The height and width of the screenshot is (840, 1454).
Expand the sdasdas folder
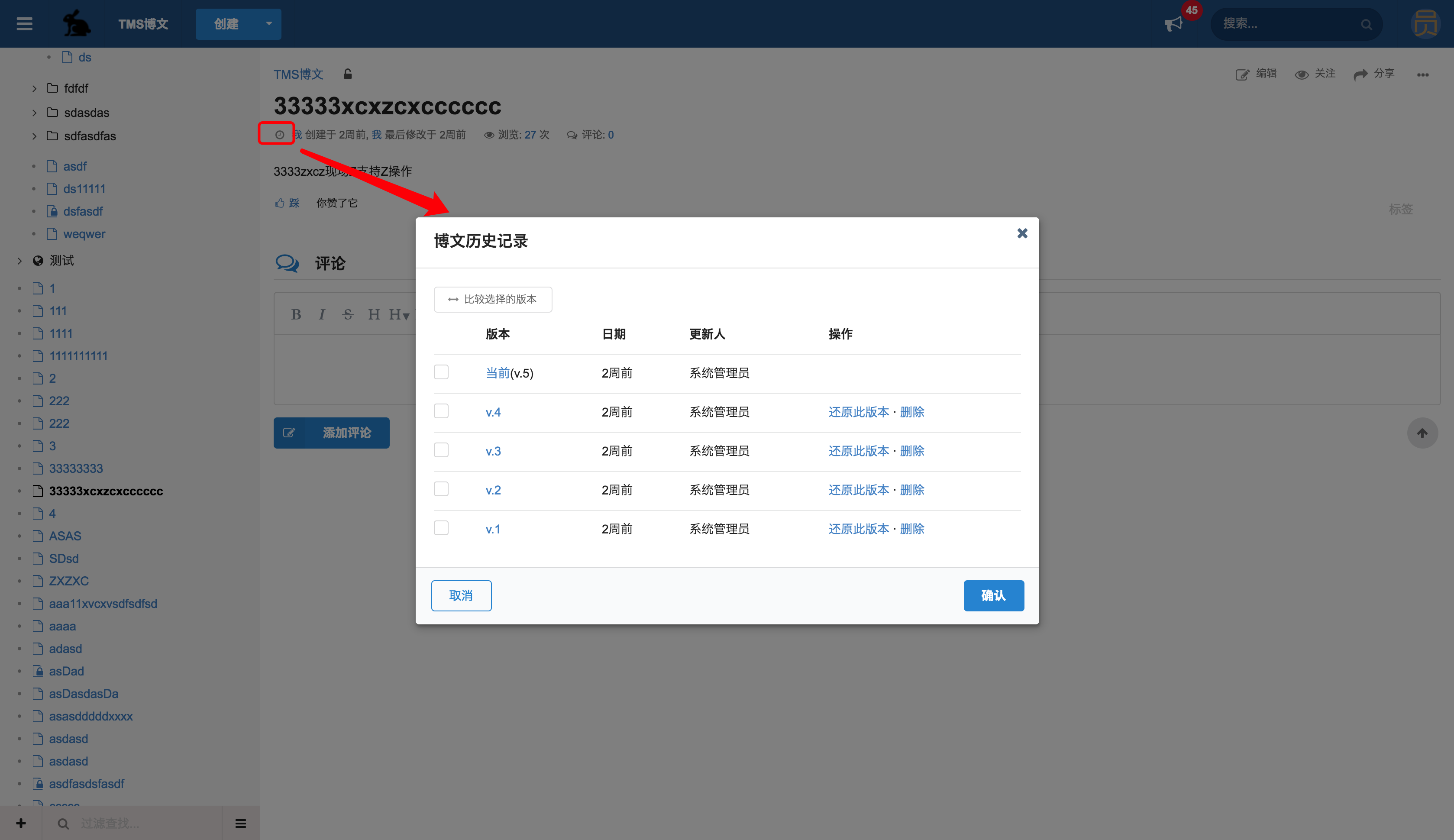tap(34, 113)
